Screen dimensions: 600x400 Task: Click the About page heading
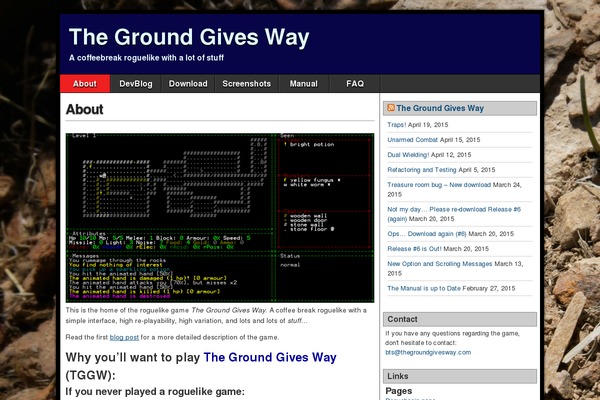[x=85, y=109]
